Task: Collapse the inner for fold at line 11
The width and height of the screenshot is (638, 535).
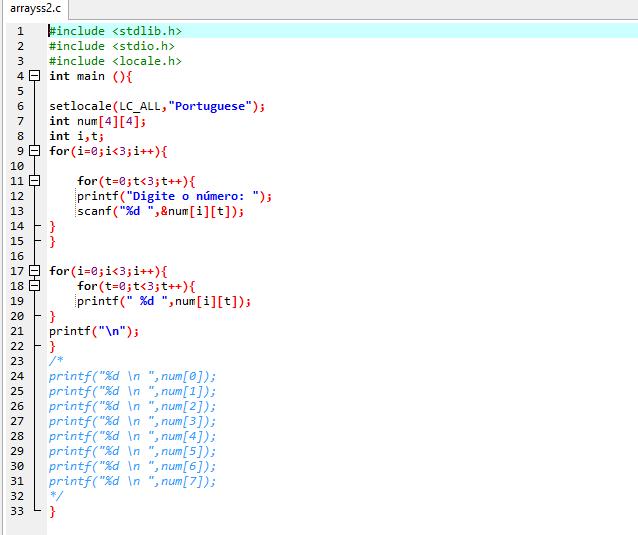Action: coord(35,181)
